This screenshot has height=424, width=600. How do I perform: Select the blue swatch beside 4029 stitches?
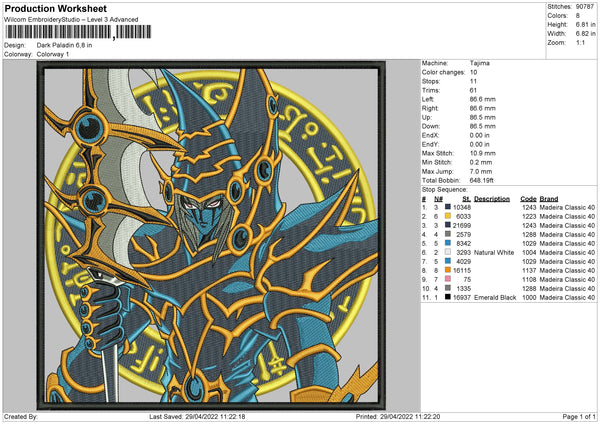(448, 261)
